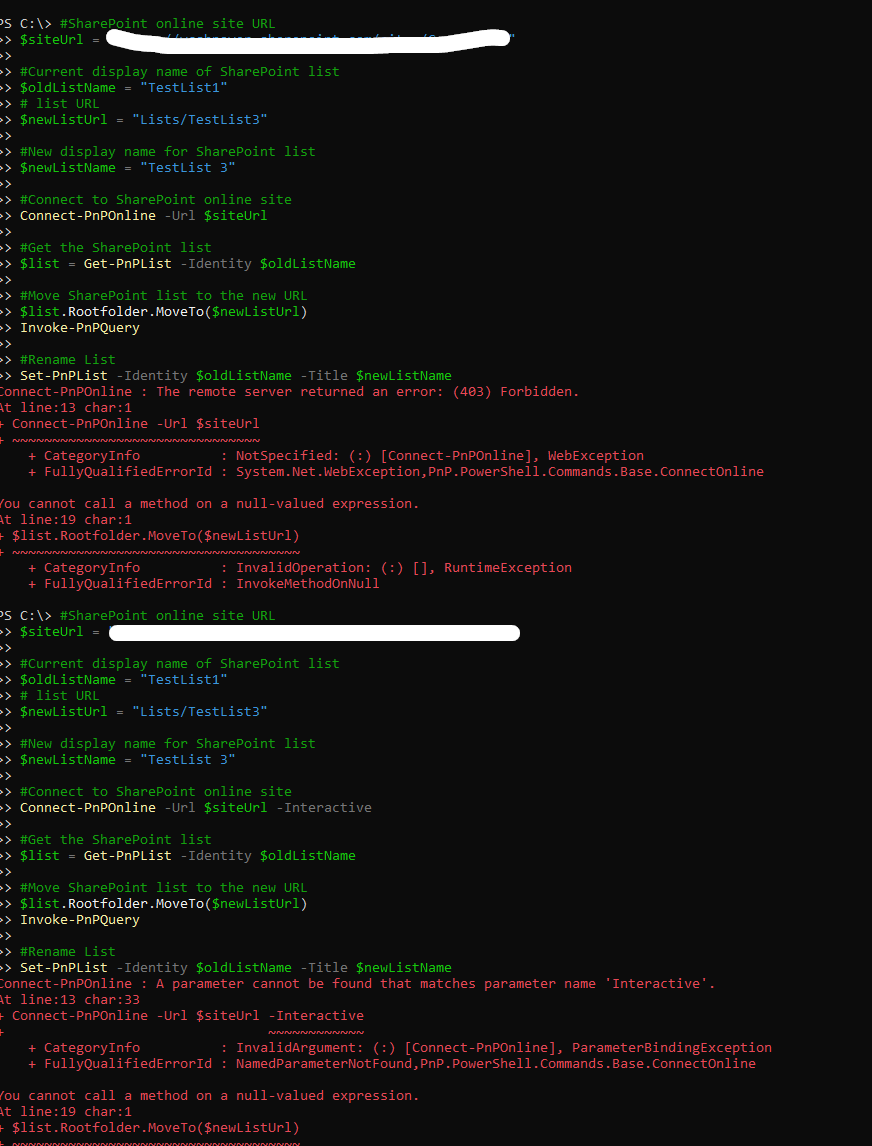872x1146 pixels.
Task: Select the "NotSpecified: (:) [Connect-PnPOnline], WebException" CategoryInfo line
Action: (335, 456)
